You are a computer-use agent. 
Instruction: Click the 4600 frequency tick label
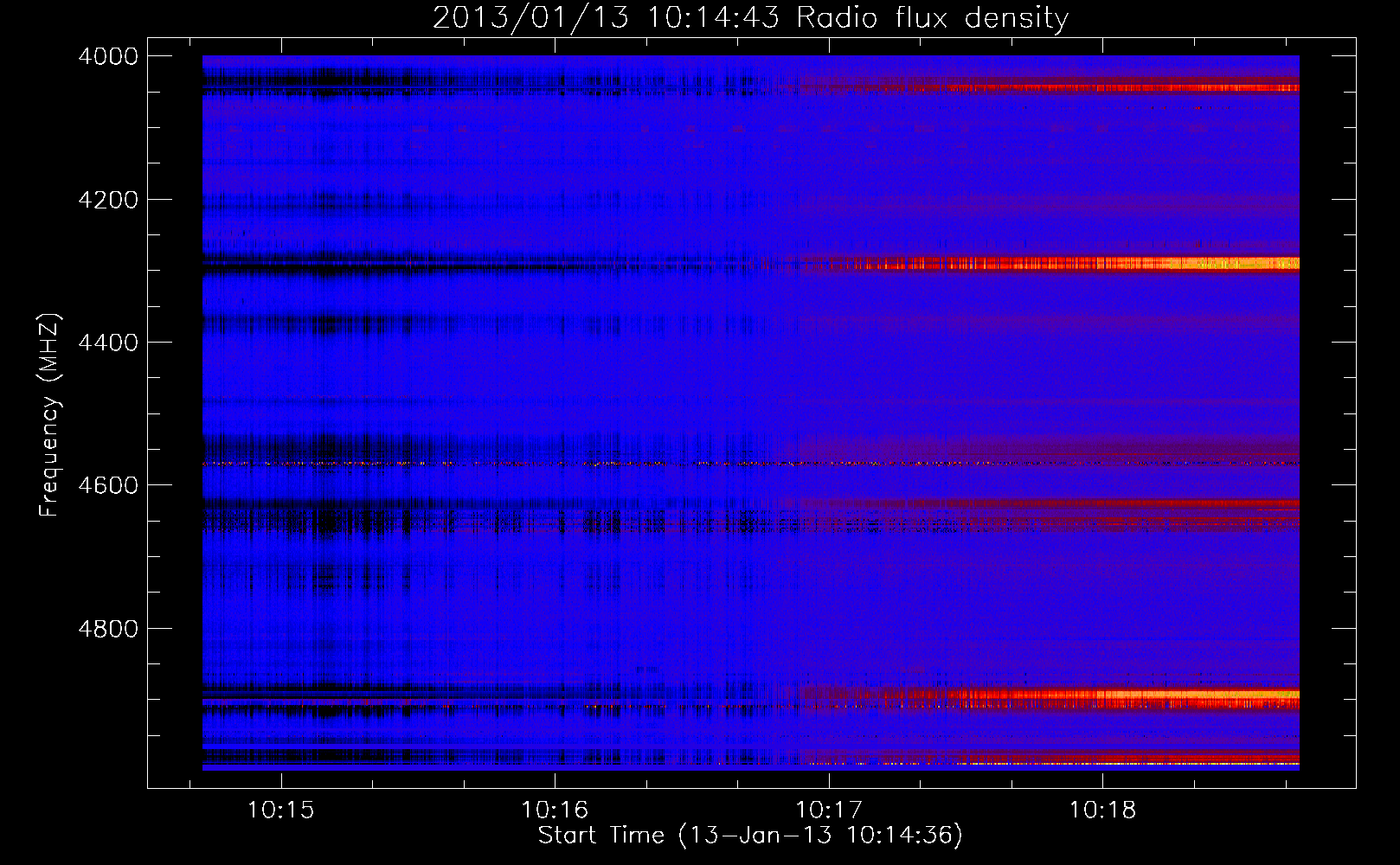[108, 485]
